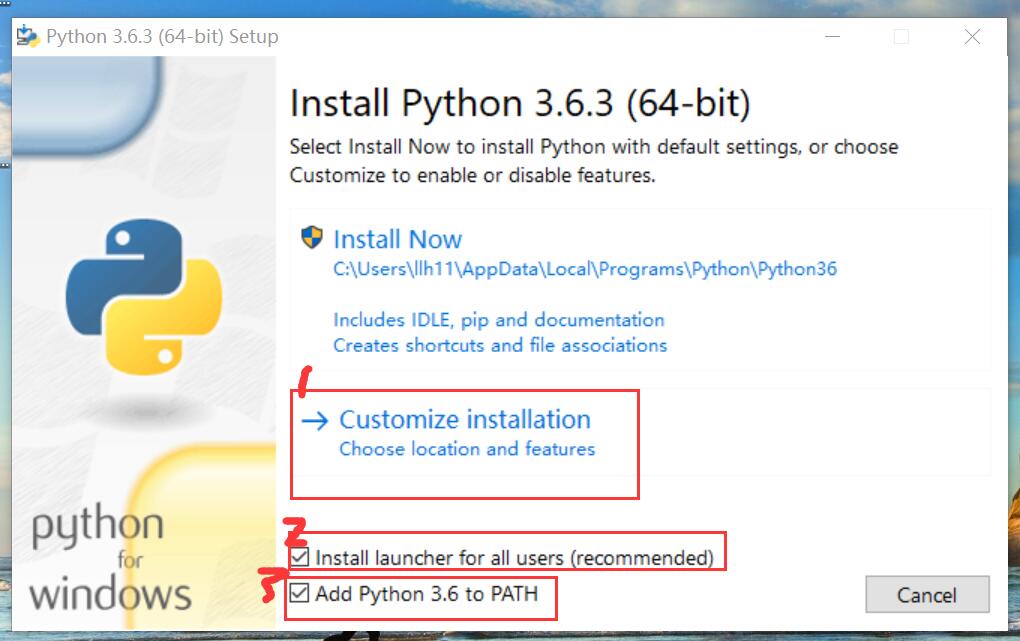Click the Python setup icon in title bar
The height and width of the screenshot is (641, 1020).
(27, 36)
